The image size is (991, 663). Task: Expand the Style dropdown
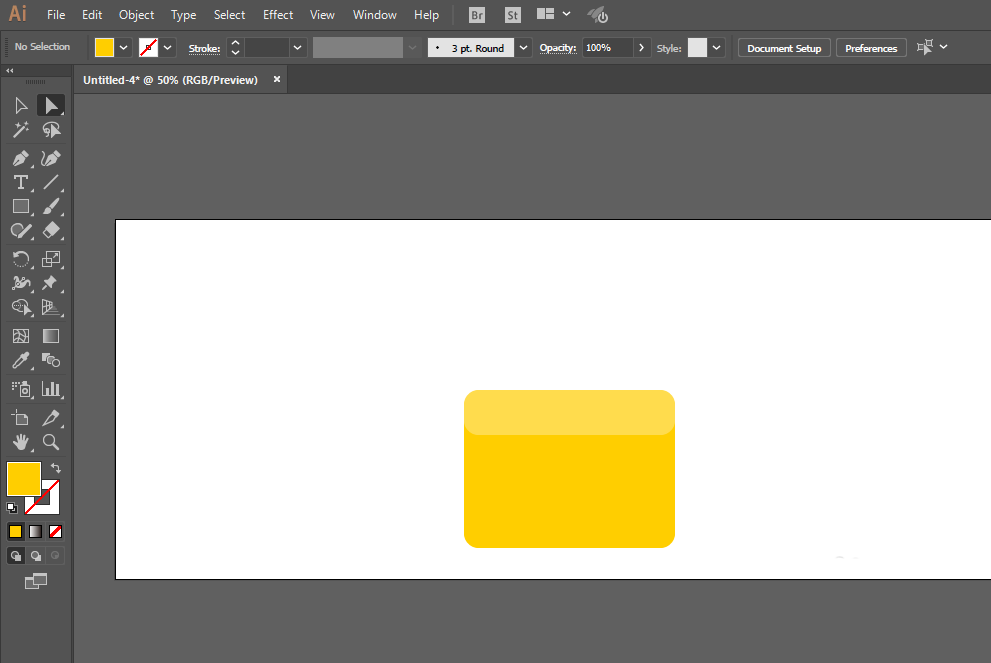tap(717, 47)
